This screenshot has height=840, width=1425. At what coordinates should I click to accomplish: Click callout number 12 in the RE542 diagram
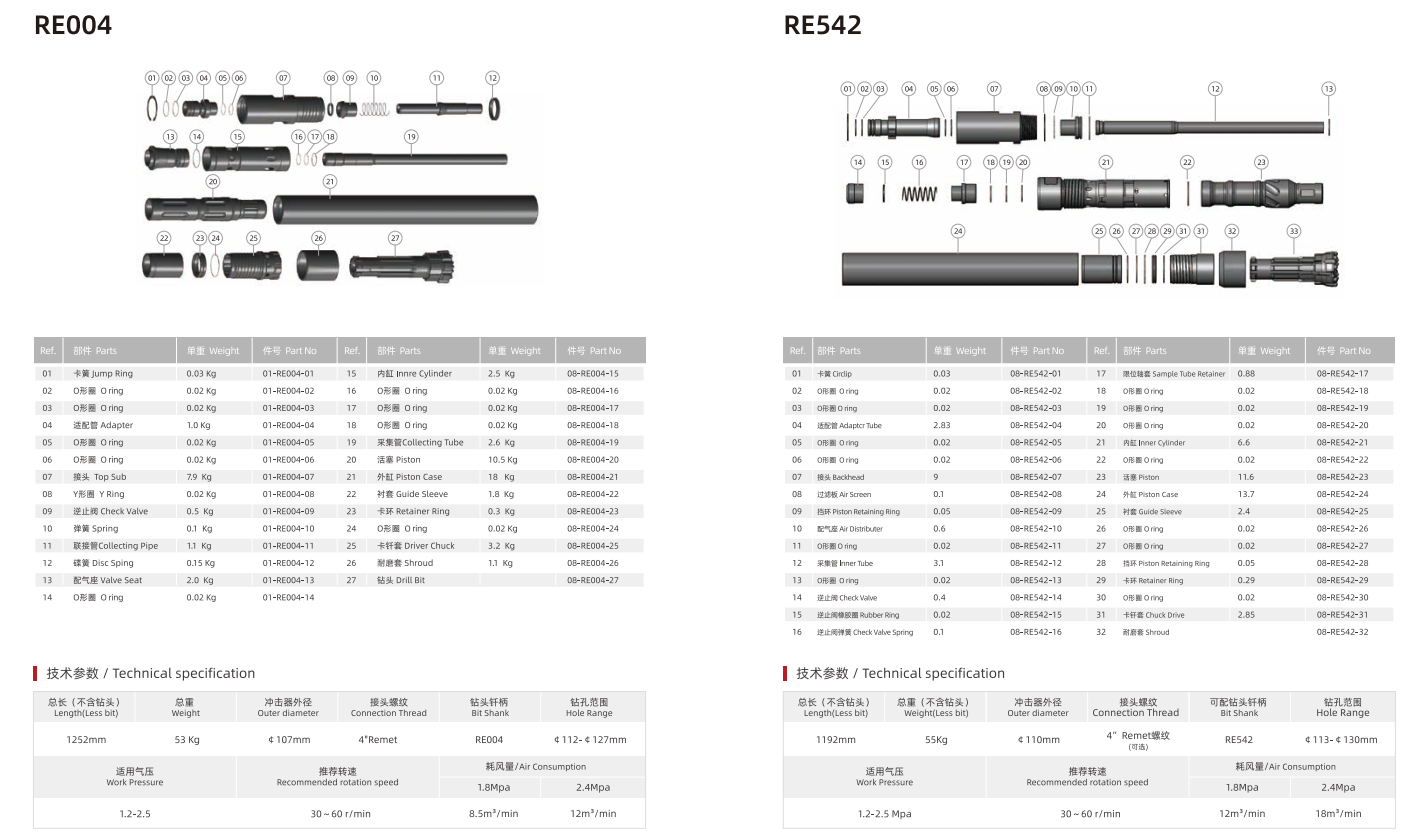(x=1215, y=89)
